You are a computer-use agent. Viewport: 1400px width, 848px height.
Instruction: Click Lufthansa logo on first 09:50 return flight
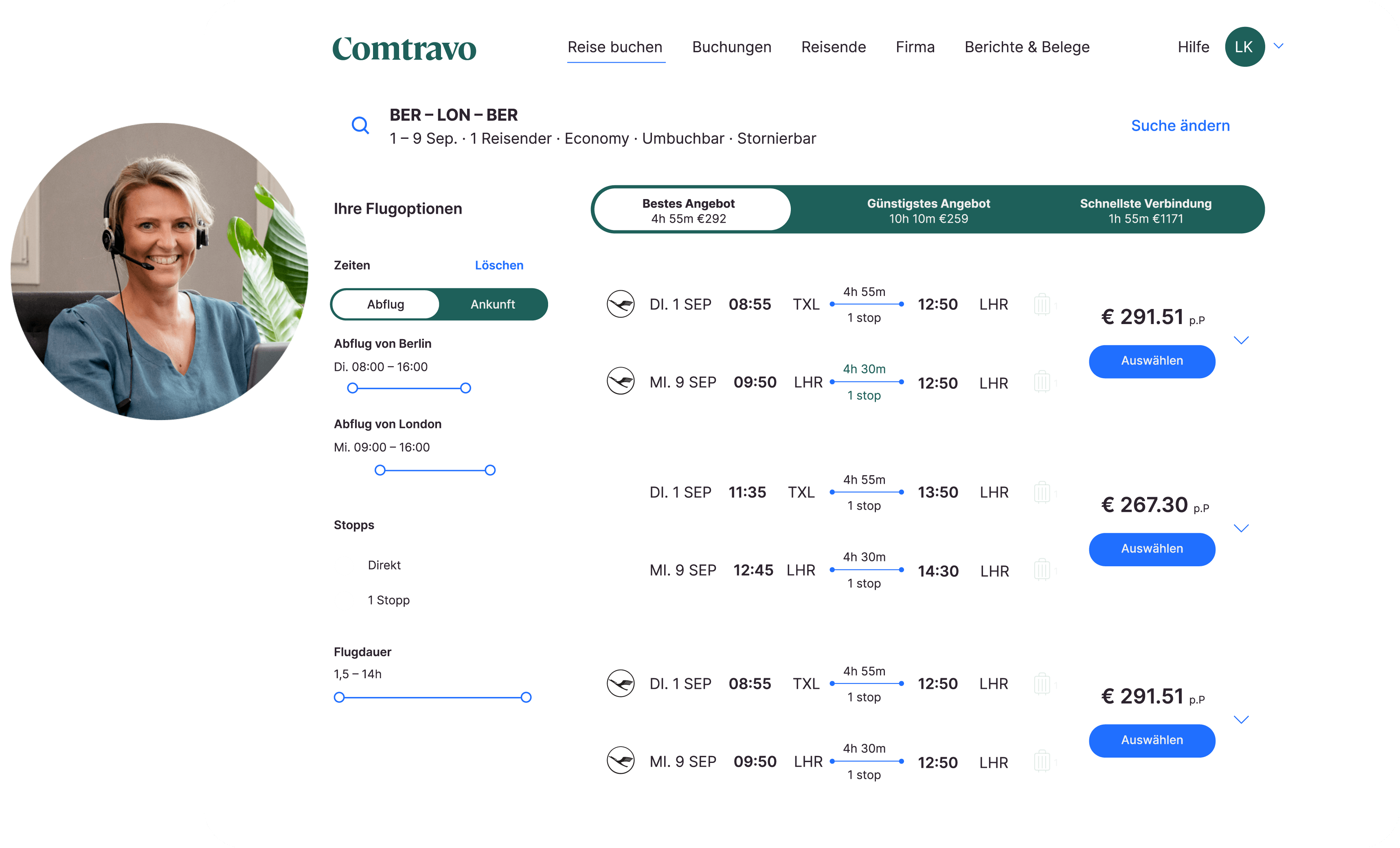tap(621, 381)
